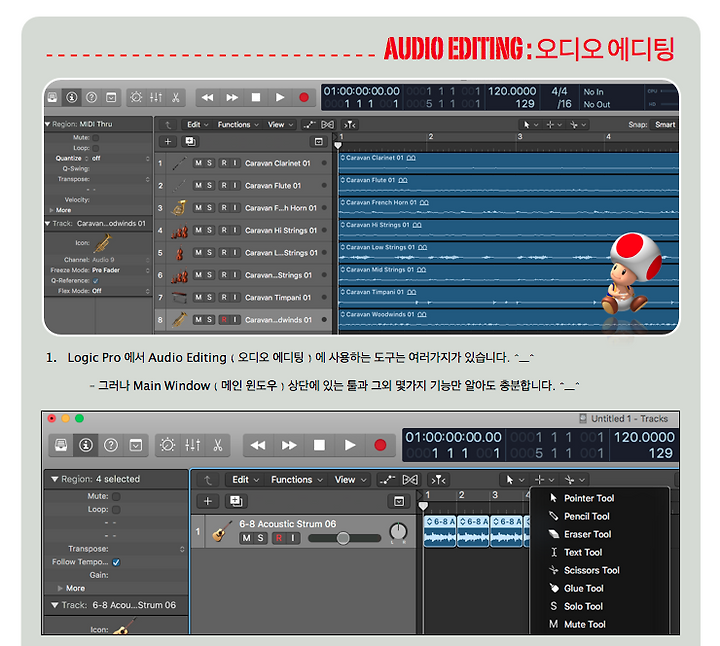Open the left-click tool dropdown in lower window
720x646 pixels.
click(x=515, y=480)
